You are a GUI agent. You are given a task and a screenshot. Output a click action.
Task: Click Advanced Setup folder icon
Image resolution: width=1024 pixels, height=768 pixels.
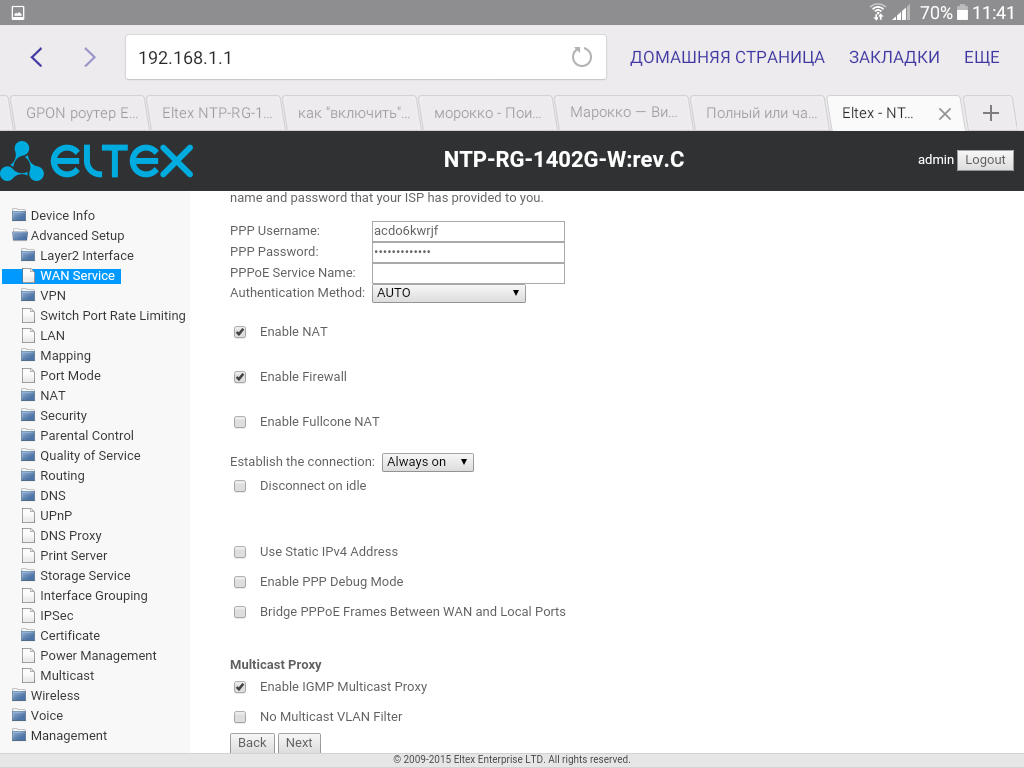19,235
